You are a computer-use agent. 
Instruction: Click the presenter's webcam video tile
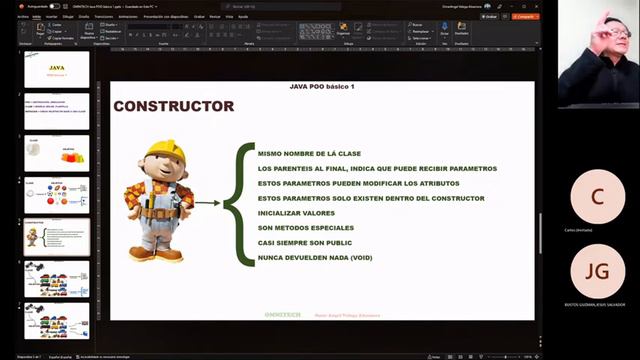coord(599,53)
